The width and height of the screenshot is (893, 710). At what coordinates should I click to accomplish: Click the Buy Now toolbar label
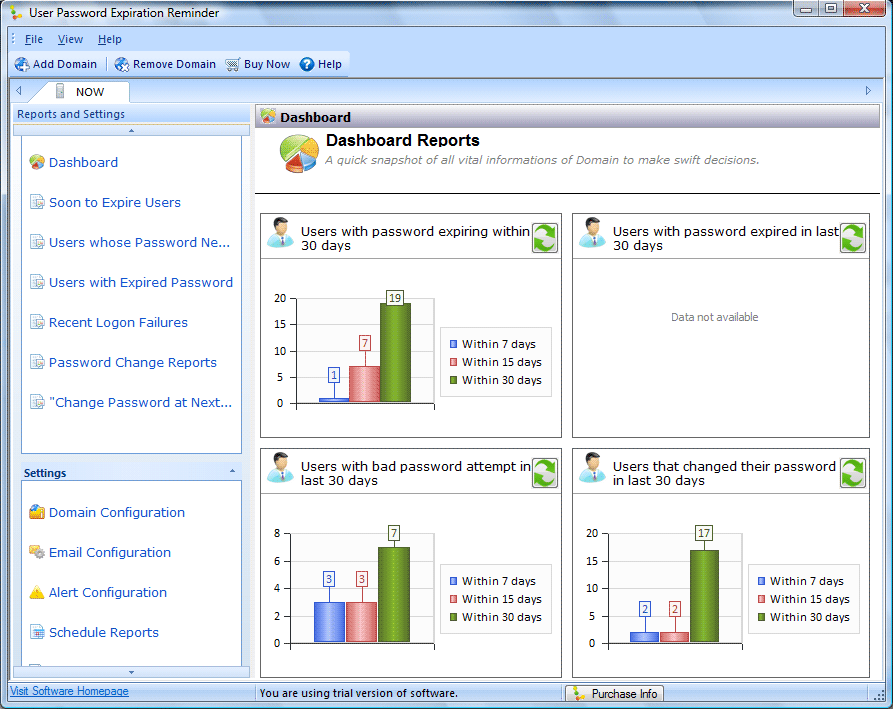(x=267, y=64)
